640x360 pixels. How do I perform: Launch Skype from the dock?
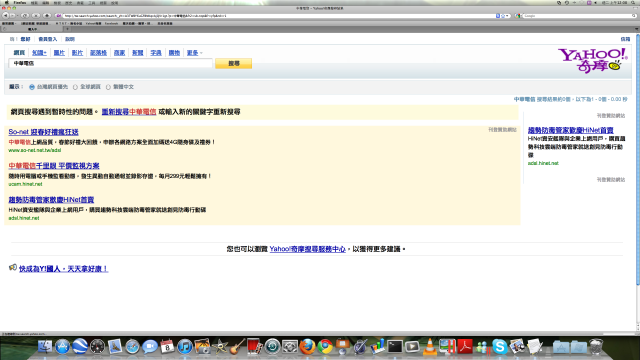(x=500, y=347)
